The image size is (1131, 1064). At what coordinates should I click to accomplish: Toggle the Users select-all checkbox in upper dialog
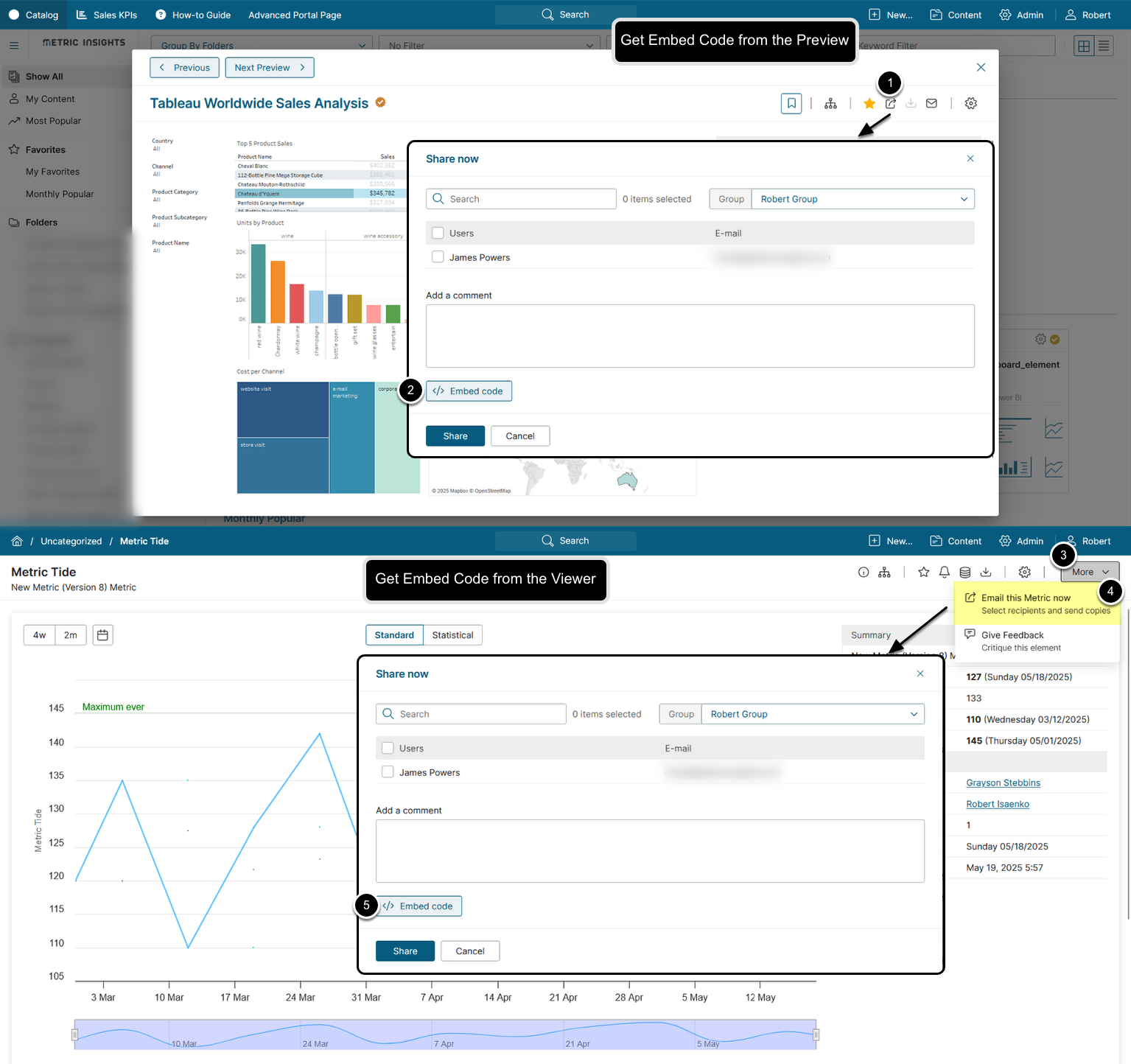438,233
